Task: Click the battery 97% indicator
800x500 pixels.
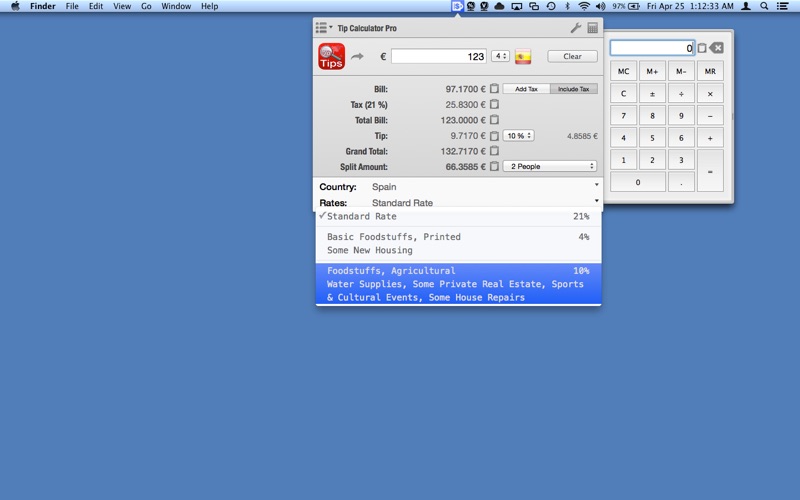Action: [x=626, y=6]
